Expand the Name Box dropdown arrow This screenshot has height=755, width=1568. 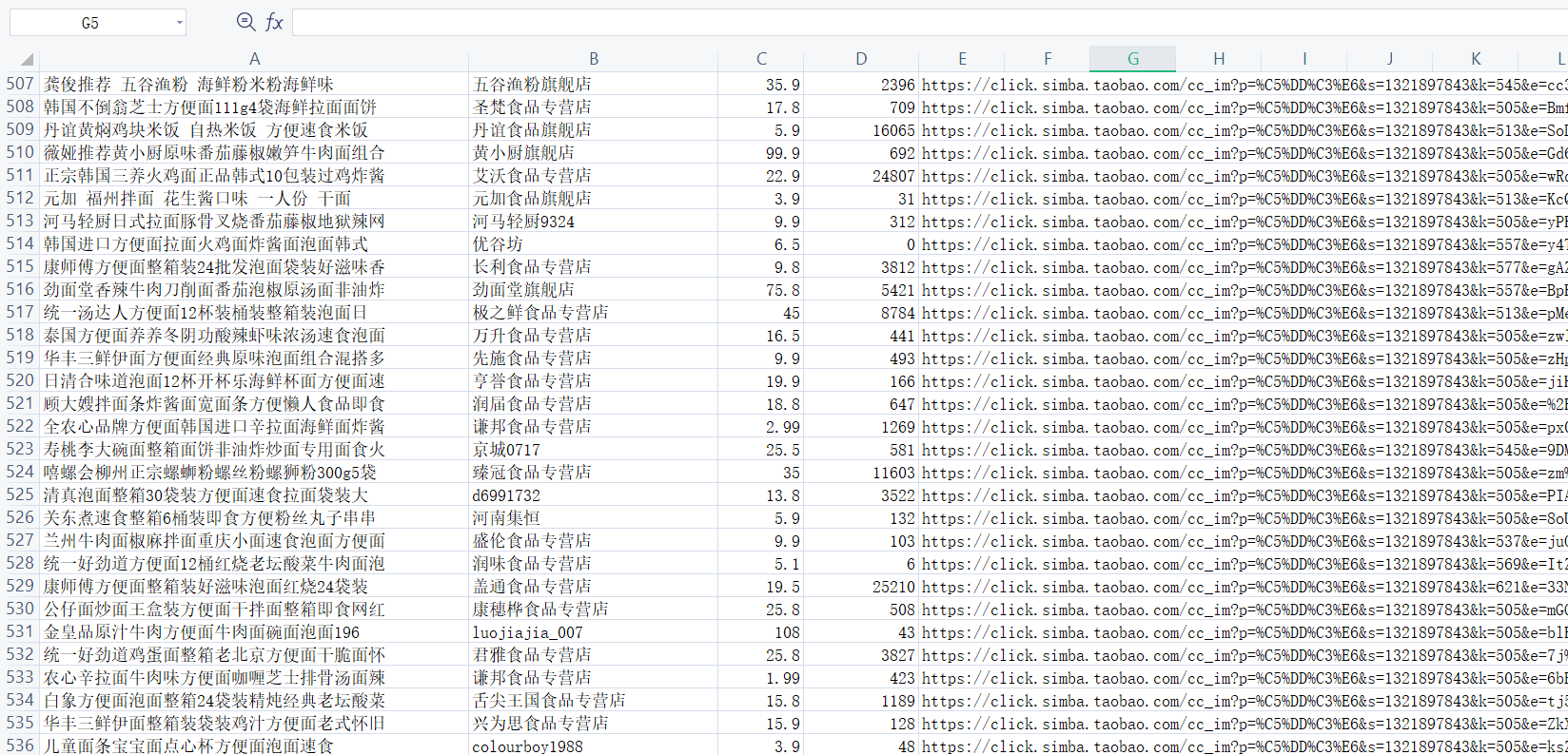(179, 23)
